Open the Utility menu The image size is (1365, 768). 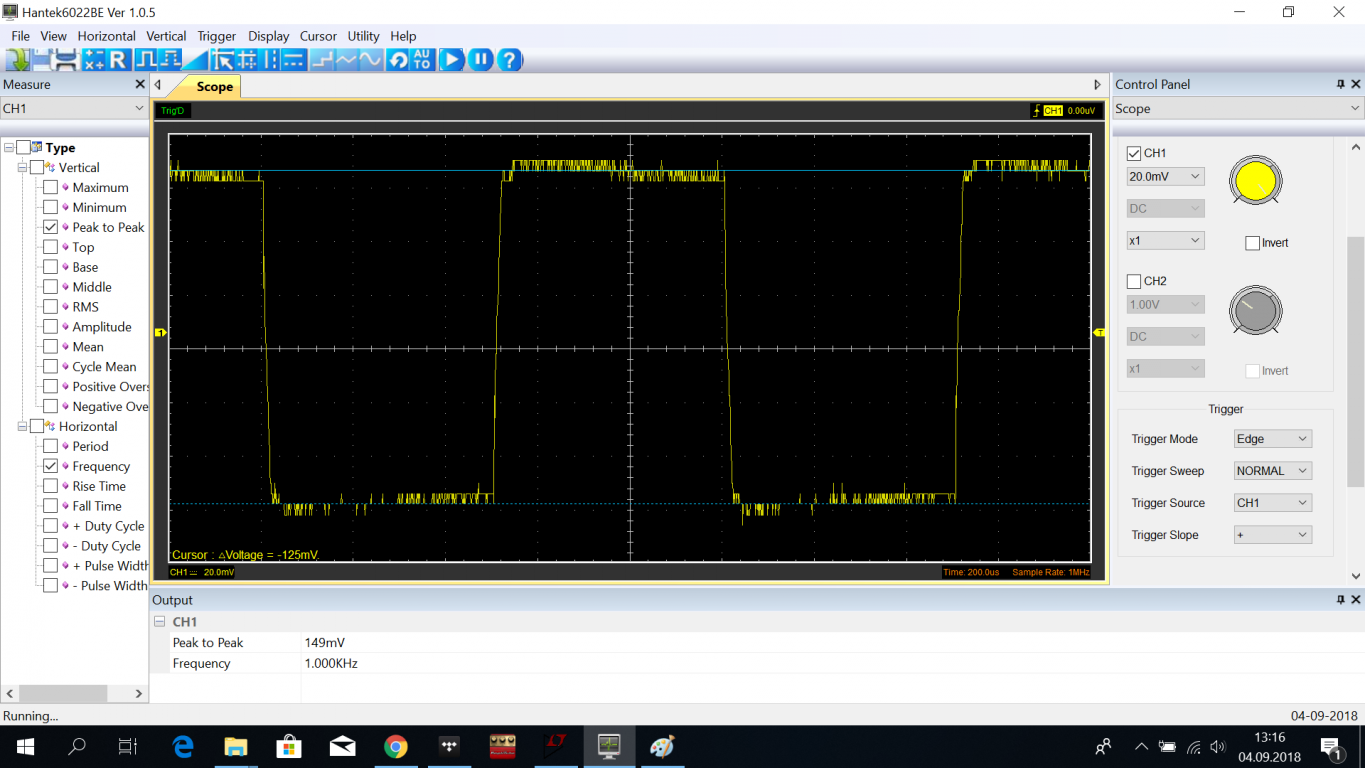click(x=364, y=36)
